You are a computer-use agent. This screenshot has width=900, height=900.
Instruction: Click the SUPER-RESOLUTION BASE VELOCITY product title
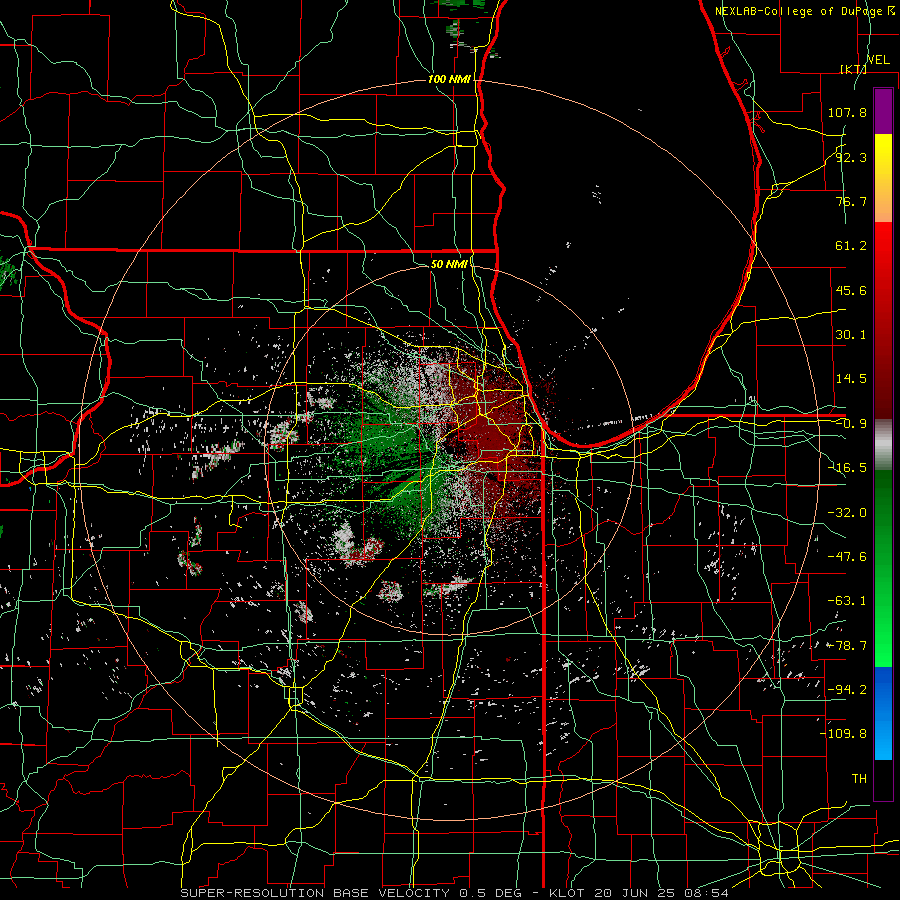coord(315,893)
